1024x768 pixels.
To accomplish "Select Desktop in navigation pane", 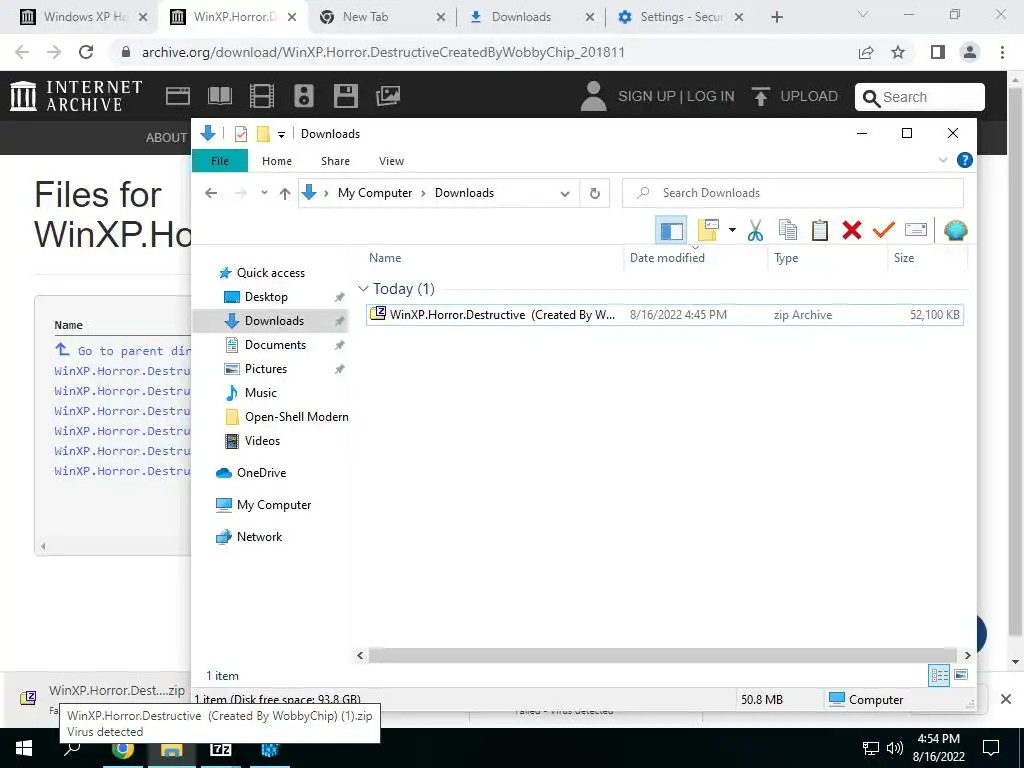I will 266,297.
